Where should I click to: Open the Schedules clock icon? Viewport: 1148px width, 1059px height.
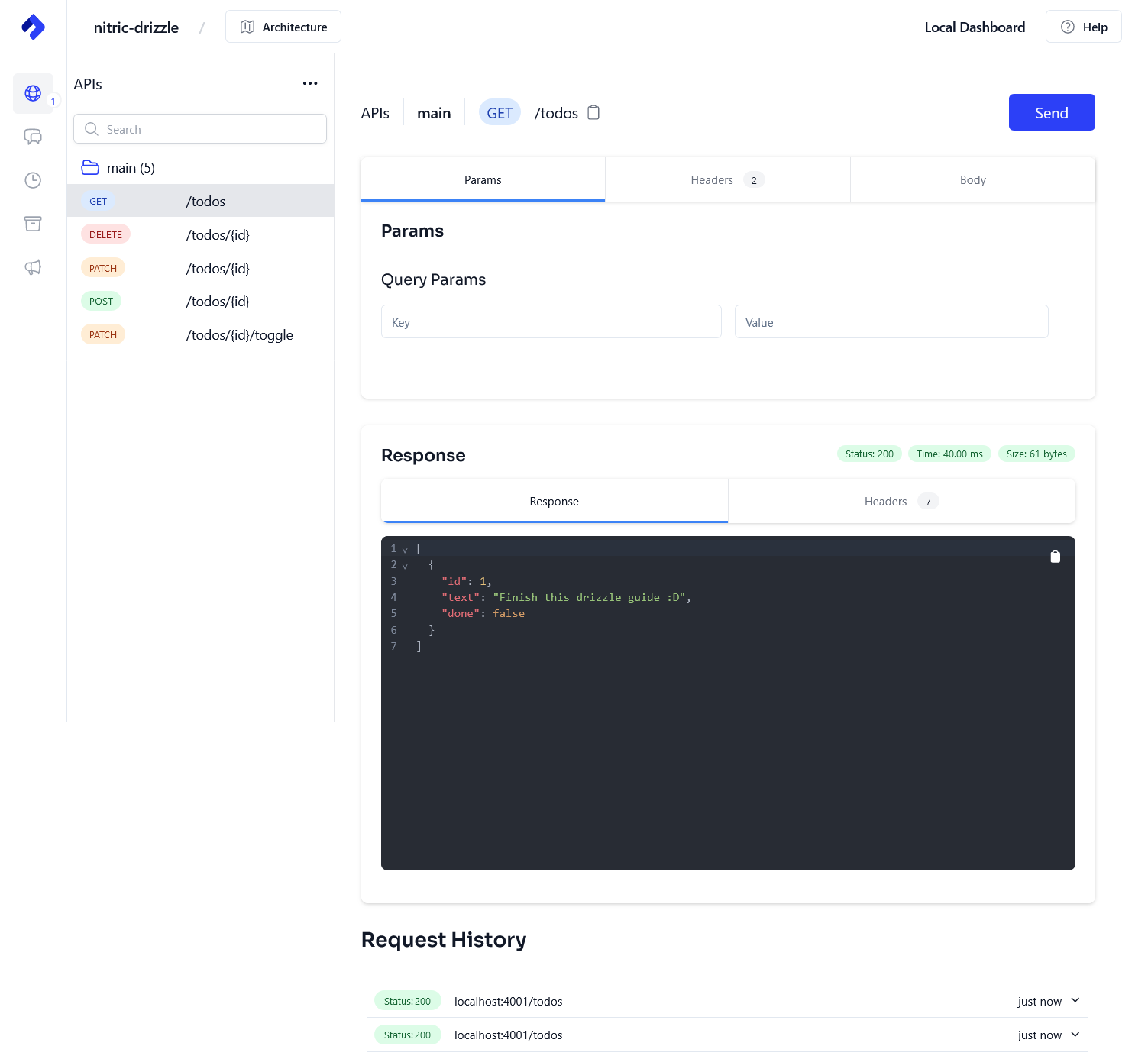point(33,180)
